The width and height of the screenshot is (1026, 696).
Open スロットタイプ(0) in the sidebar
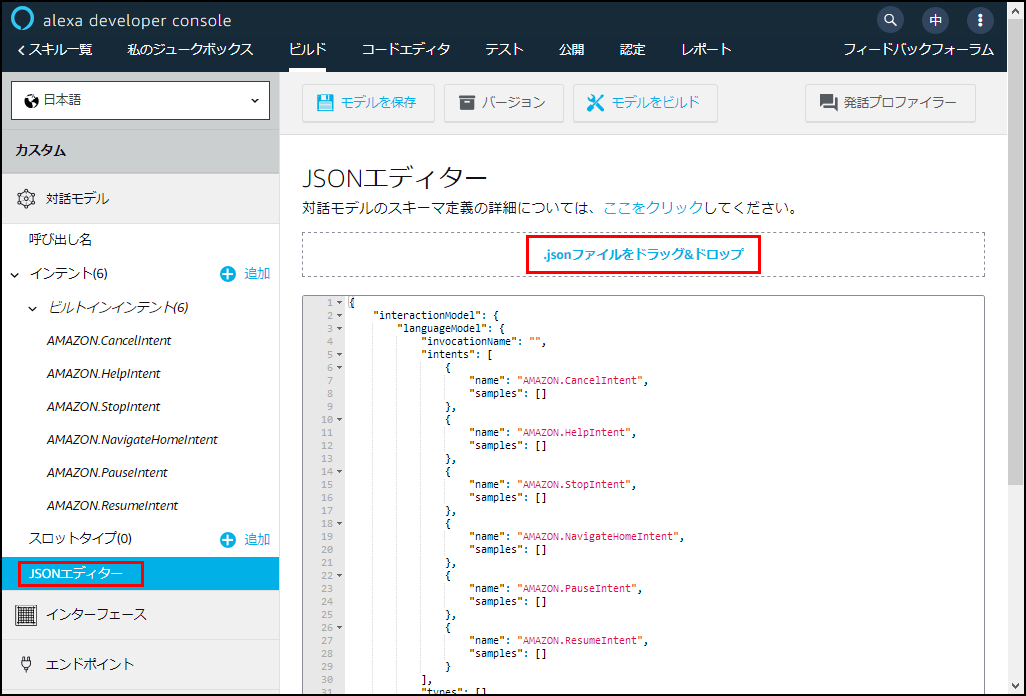[80, 539]
